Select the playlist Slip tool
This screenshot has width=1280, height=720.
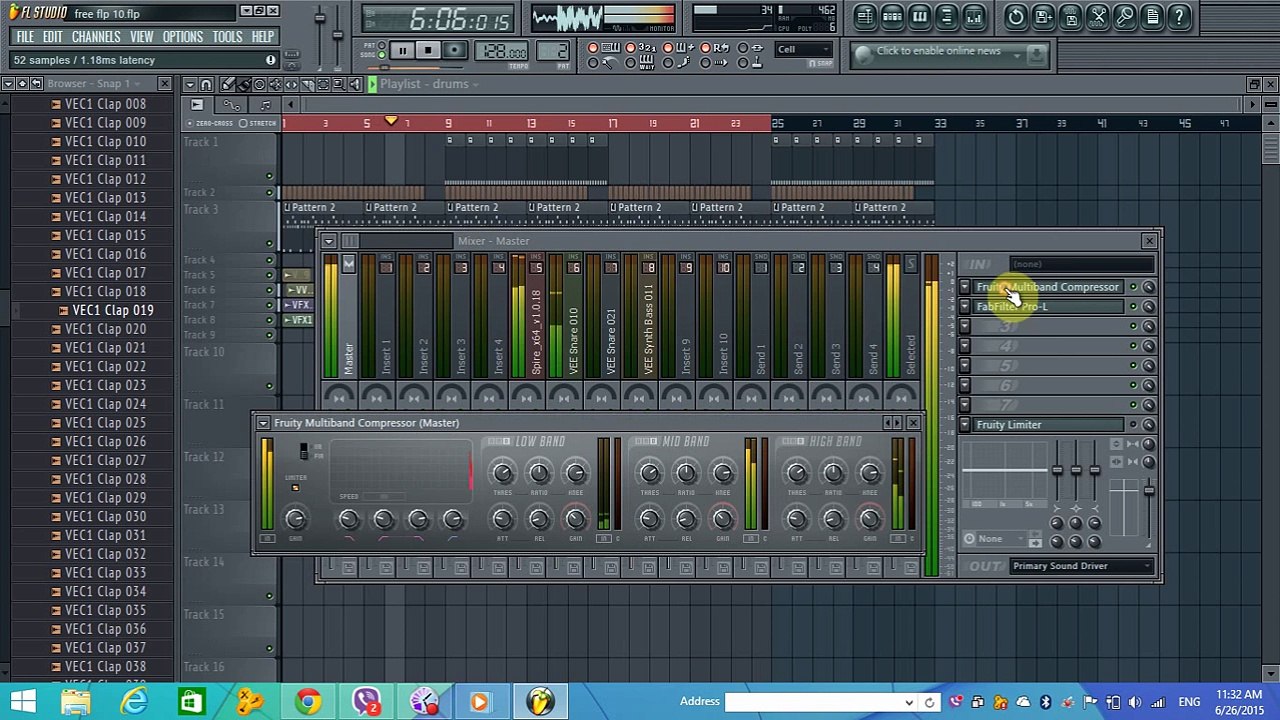click(291, 84)
